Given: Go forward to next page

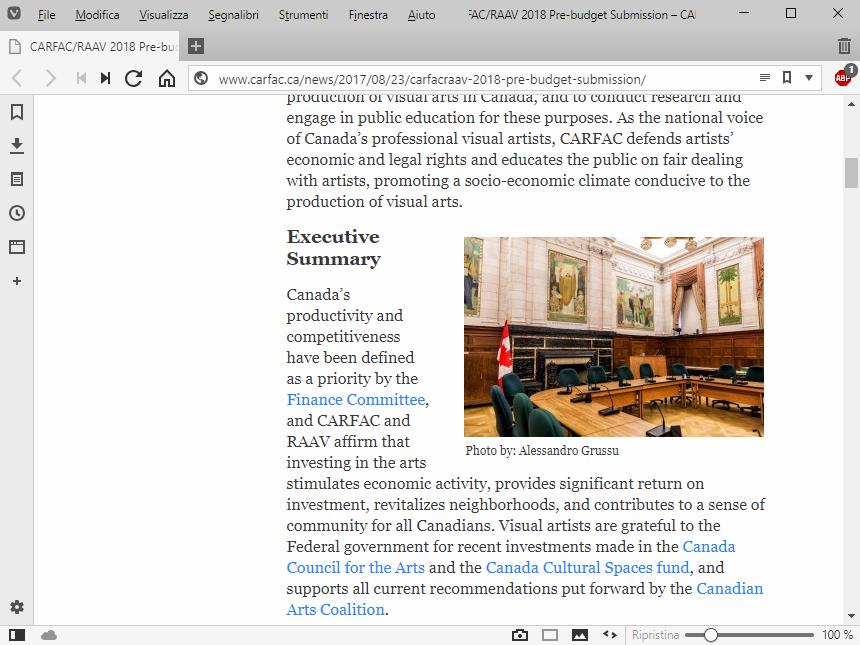Looking at the screenshot, I should coord(50,78).
